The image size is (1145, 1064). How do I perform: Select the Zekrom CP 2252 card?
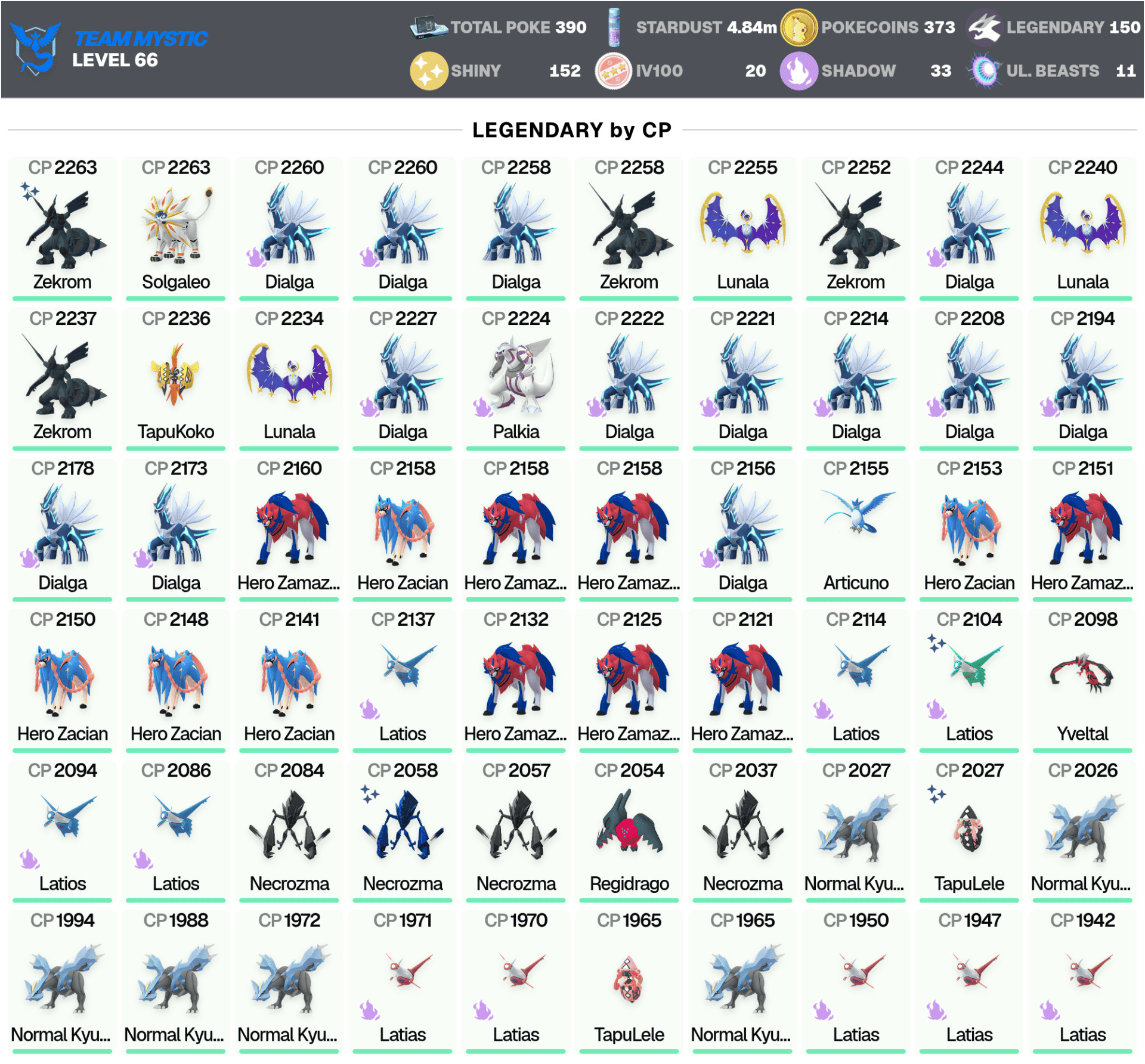tap(856, 228)
